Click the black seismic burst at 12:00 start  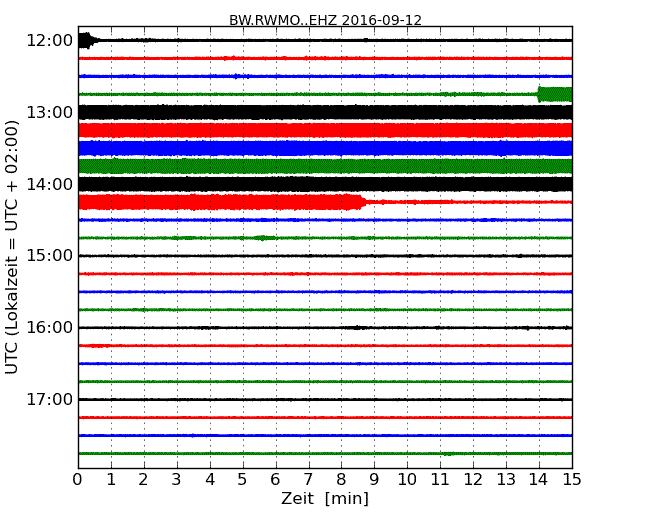point(87,40)
